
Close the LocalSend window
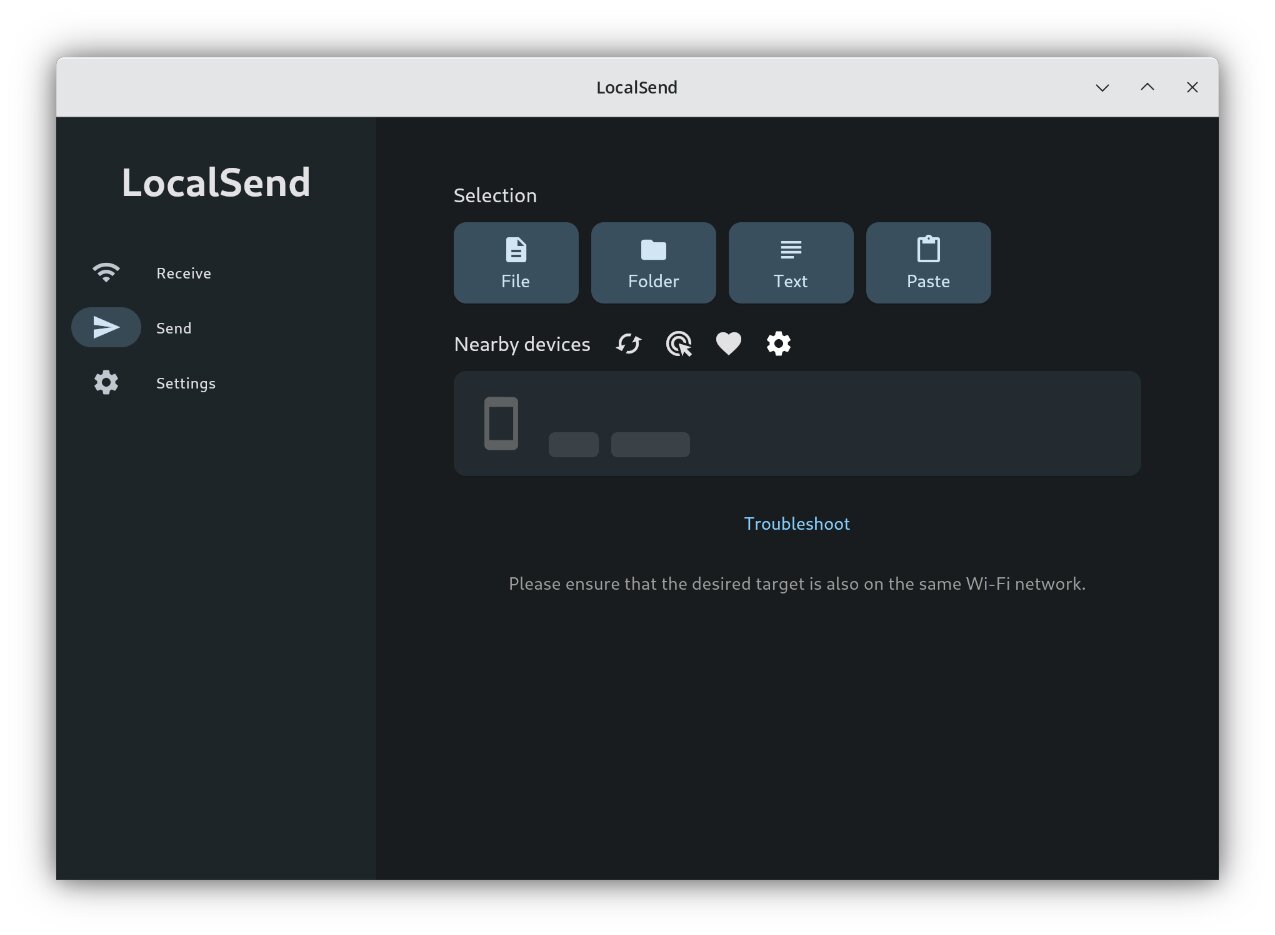click(x=1192, y=87)
